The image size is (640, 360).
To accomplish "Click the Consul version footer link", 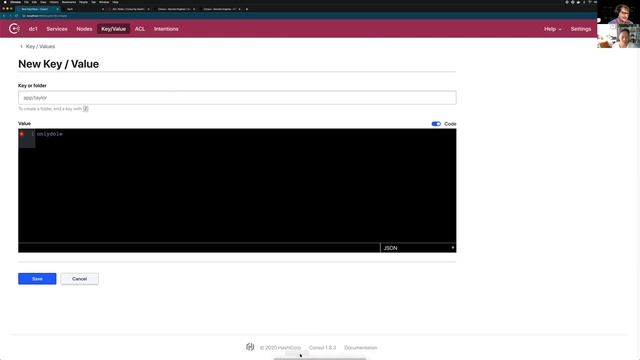I will point(322,348).
